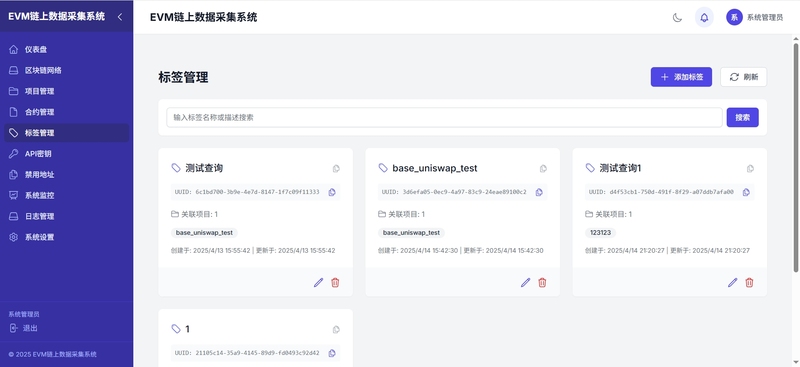The width and height of the screenshot is (800, 367).
Task: Click the 刷新 refresh button
Action: 743,77
